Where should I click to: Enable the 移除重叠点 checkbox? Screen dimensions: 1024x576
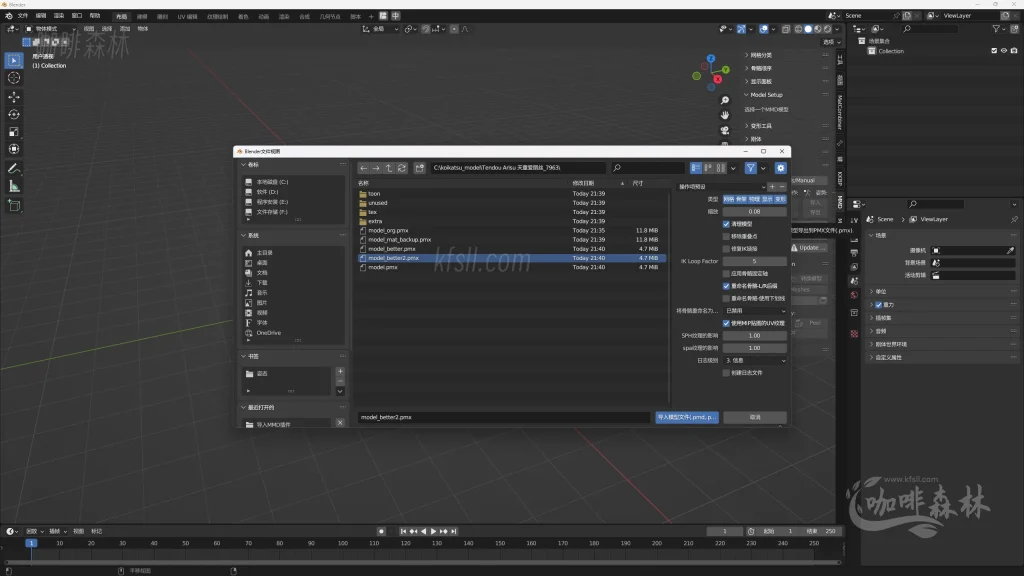[x=726, y=236]
